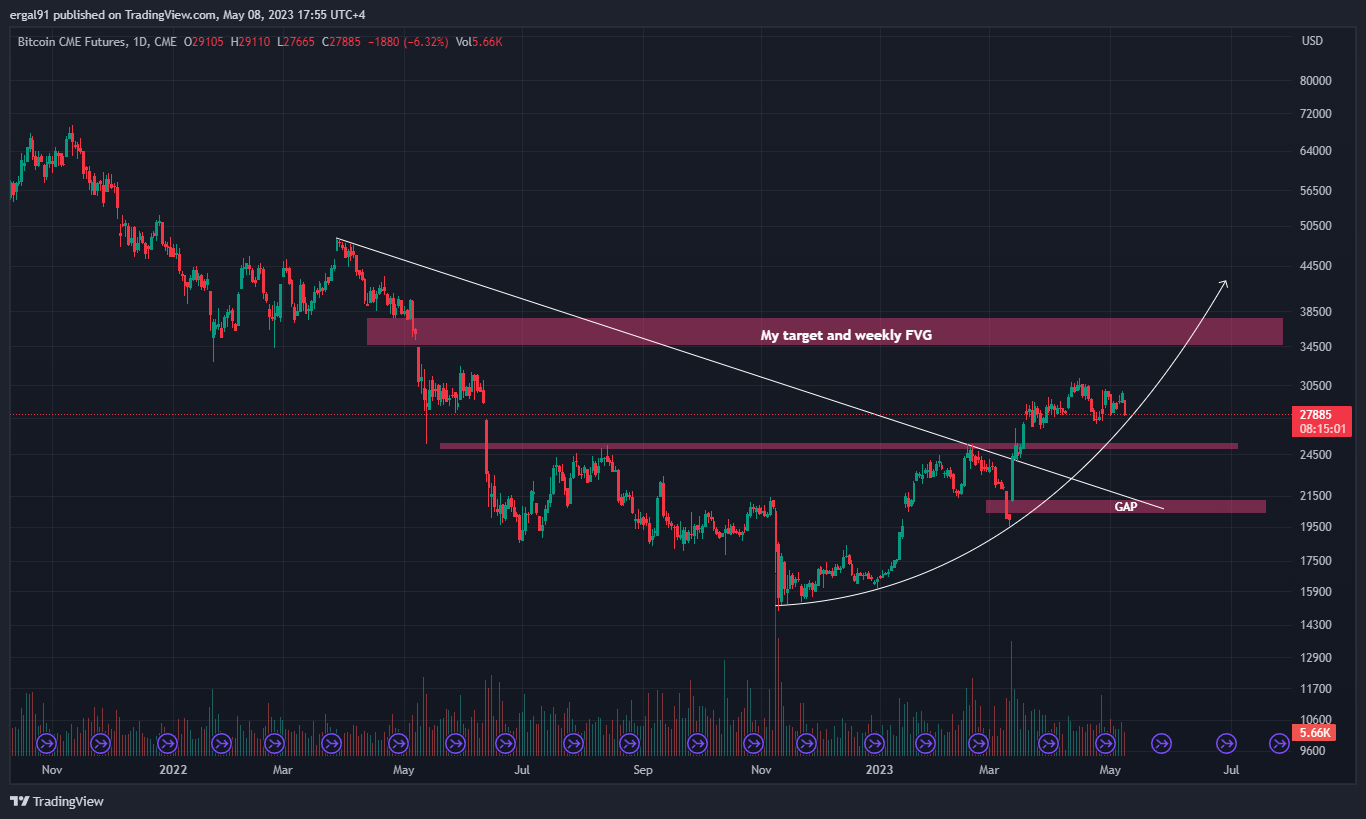Click the 17500 price axis label
The width and height of the screenshot is (1366, 819).
1316,560
